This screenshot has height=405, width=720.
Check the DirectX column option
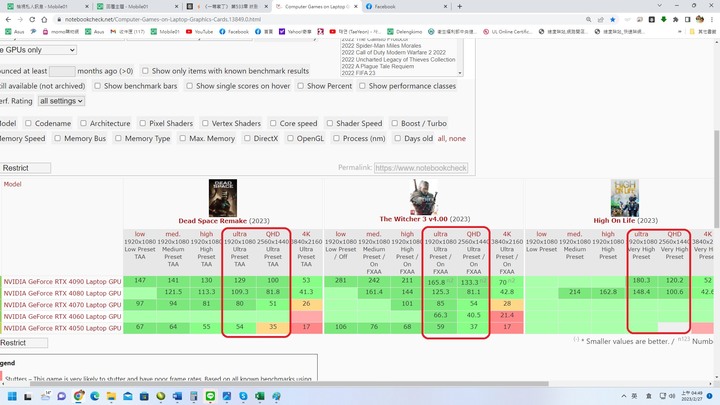pos(247,138)
